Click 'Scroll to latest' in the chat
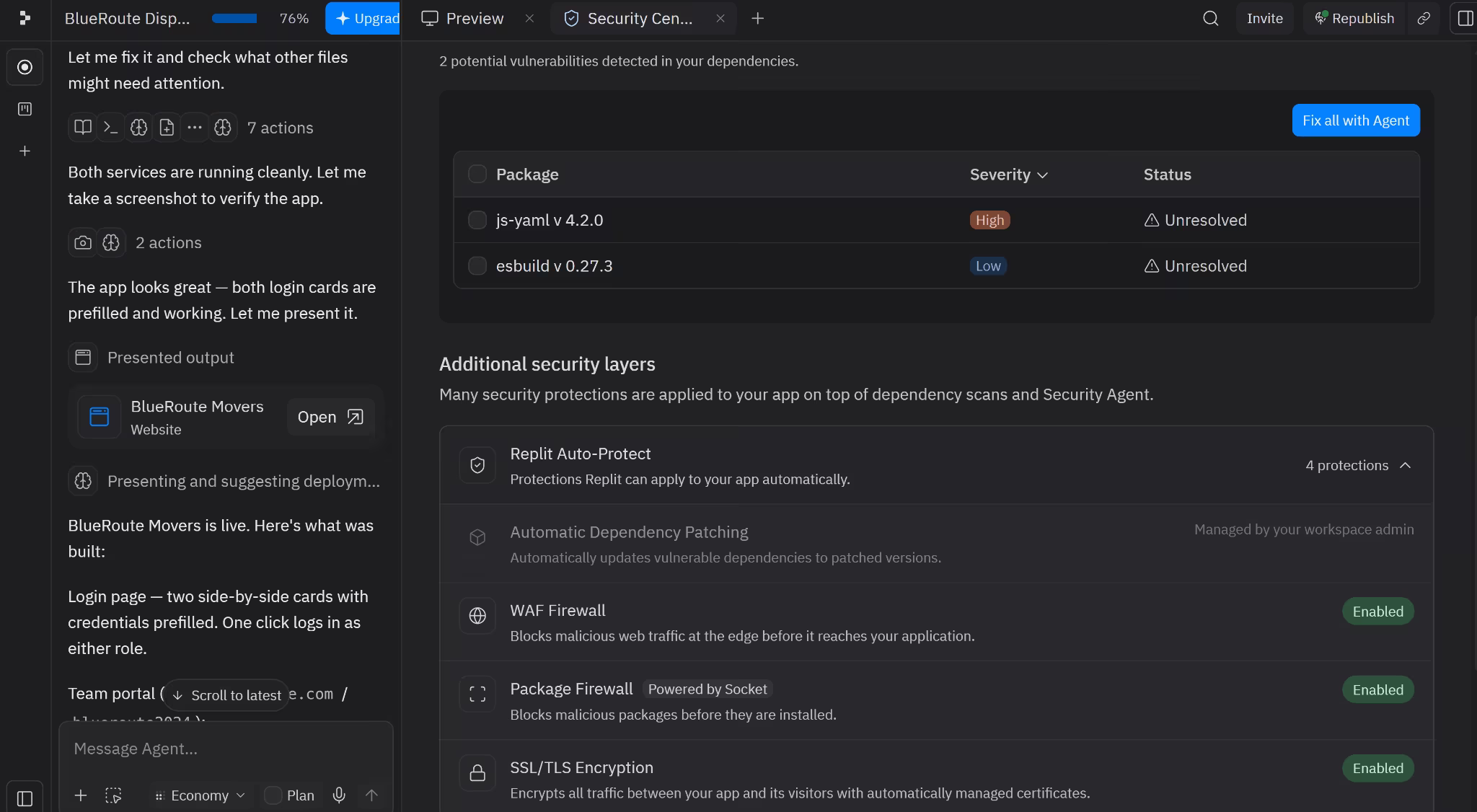Viewport: 1477px width, 812px height. point(227,695)
